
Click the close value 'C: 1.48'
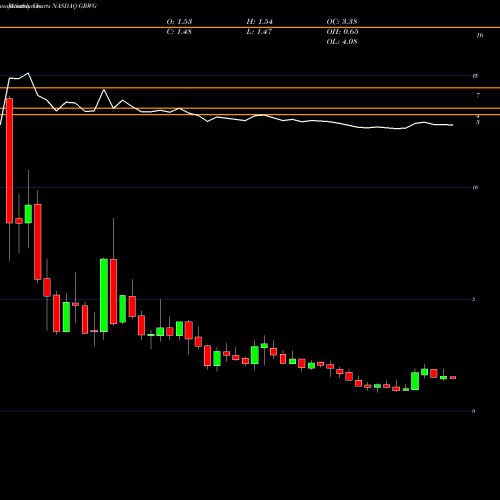coord(179,32)
